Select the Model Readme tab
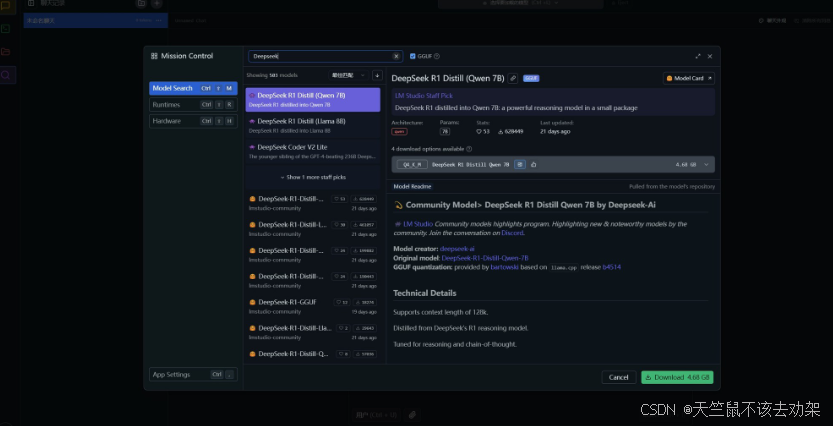833x426 pixels. click(x=412, y=187)
